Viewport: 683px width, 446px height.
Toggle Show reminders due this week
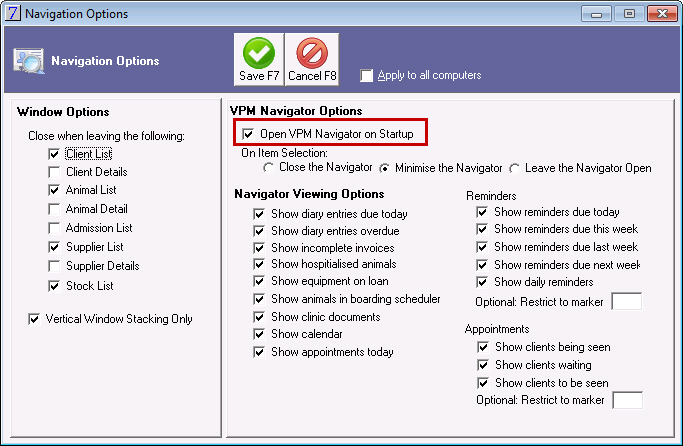coord(482,229)
